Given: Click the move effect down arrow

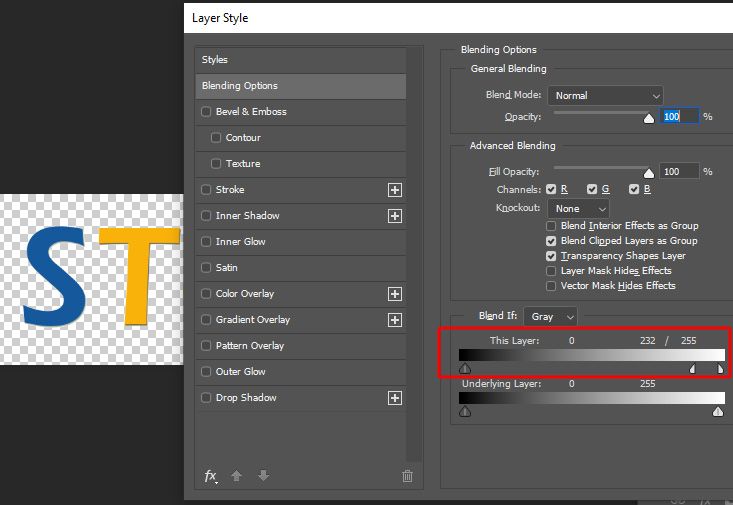Looking at the screenshot, I should click(264, 476).
